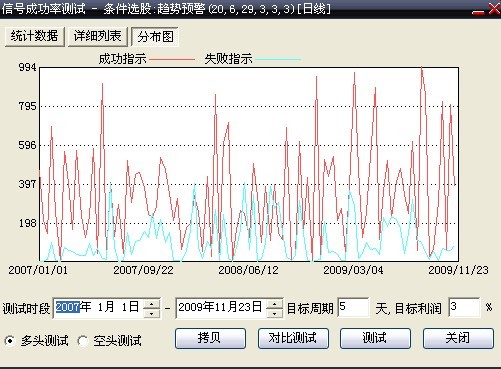The width and height of the screenshot is (501, 369).
Task: Open the 详细列表 tab
Action: (98, 36)
